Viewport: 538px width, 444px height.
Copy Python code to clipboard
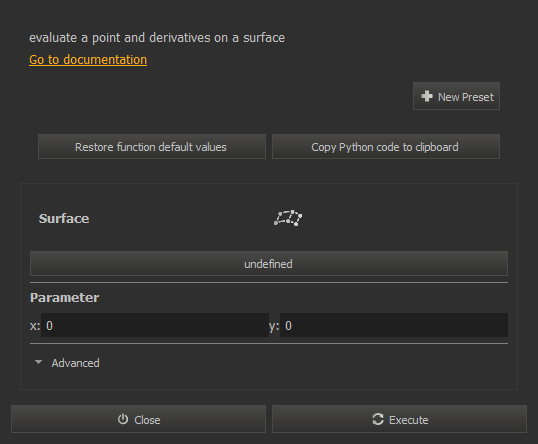tap(386, 147)
